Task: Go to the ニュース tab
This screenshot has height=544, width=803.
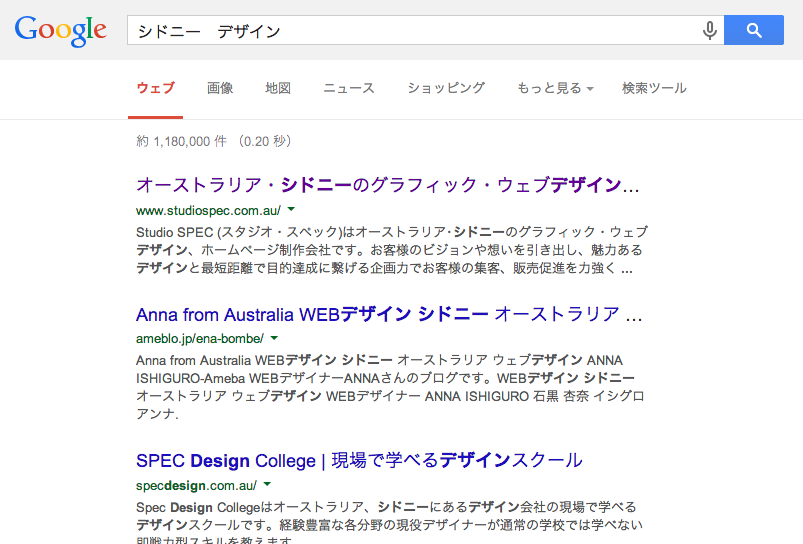Action: (349, 88)
